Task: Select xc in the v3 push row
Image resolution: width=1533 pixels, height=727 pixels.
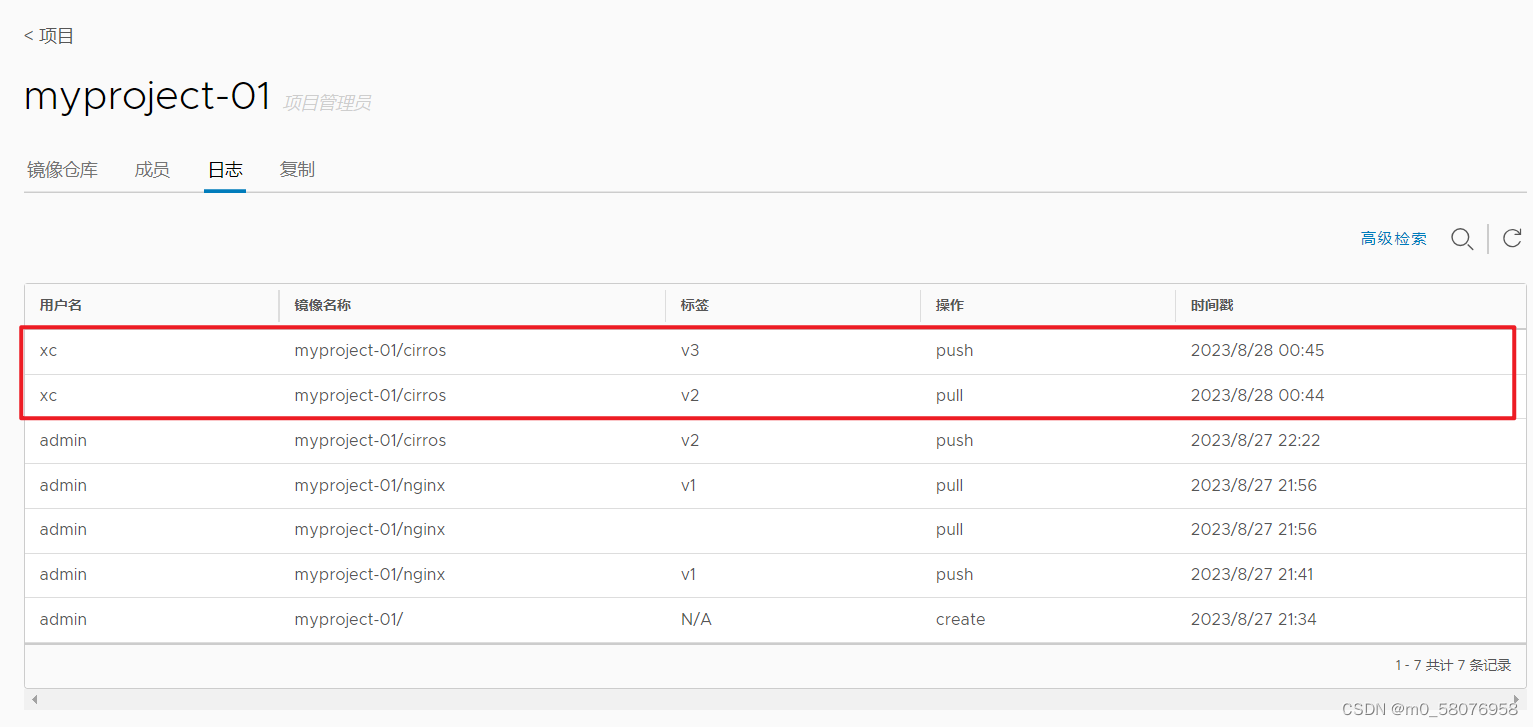Action: point(48,351)
